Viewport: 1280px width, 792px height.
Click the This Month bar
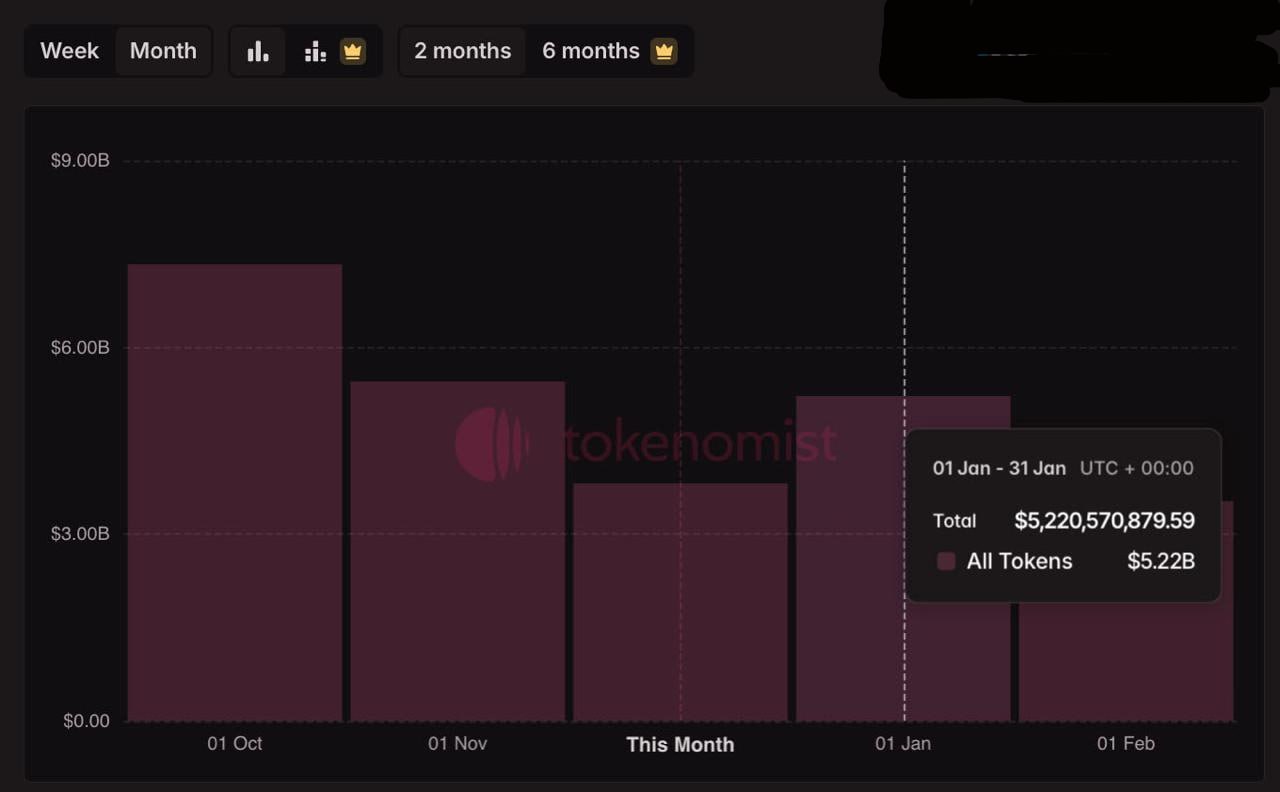coord(680,602)
